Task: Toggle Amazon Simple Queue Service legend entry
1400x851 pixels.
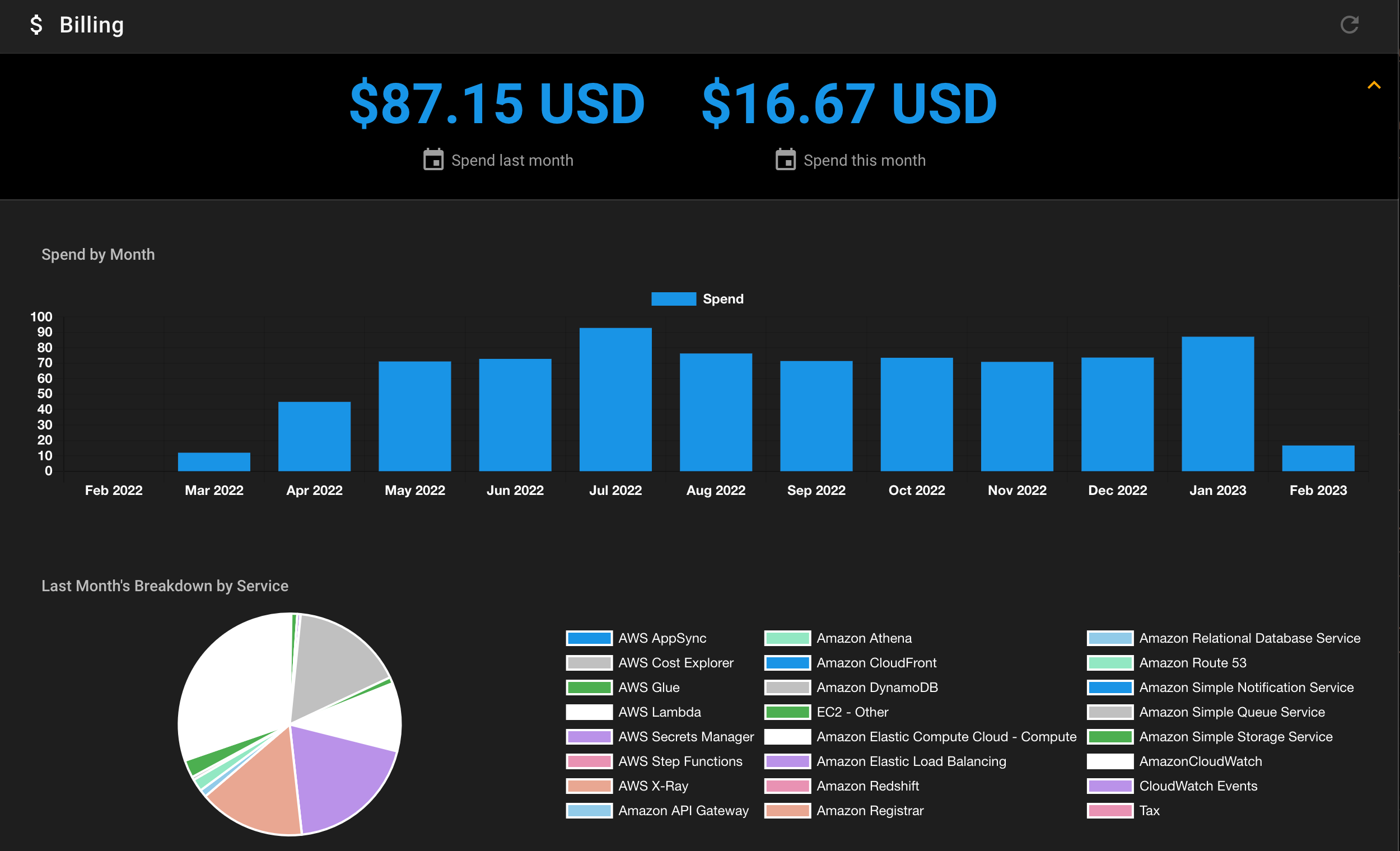Action: pyautogui.click(x=1206, y=712)
